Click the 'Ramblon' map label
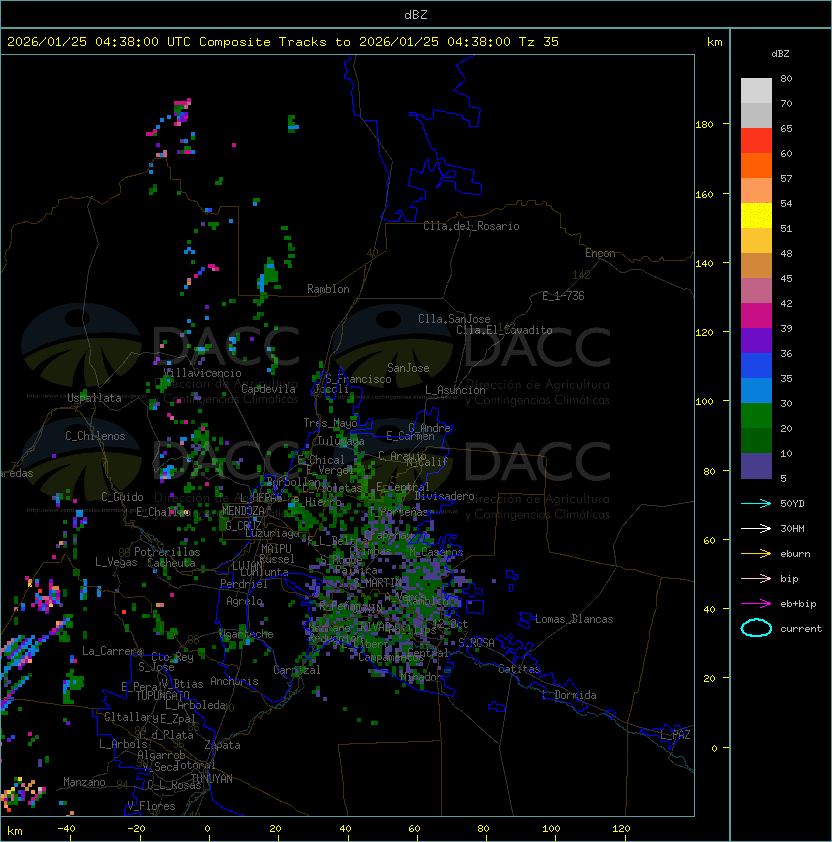 point(328,289)
